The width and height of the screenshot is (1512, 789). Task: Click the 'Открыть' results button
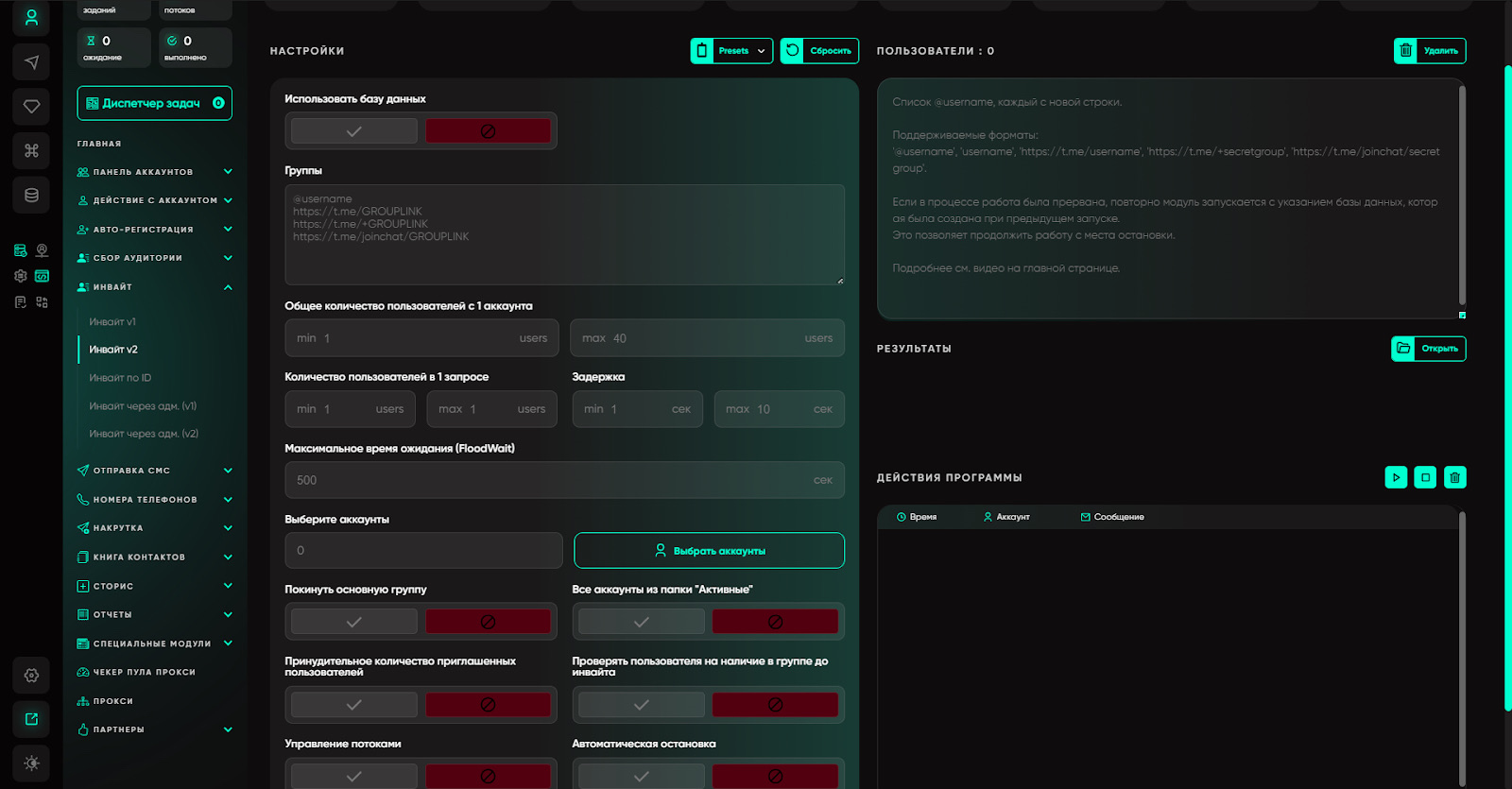click(1428, 349)
